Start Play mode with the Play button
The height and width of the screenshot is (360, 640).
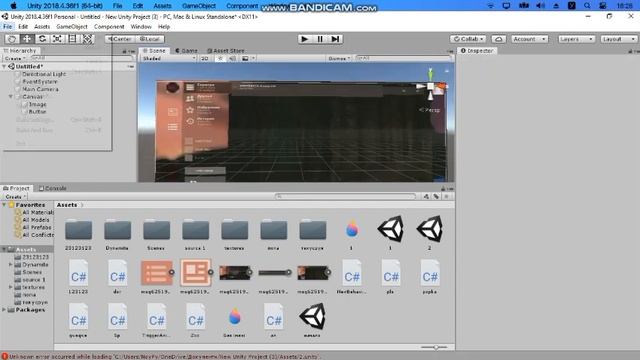(304, 39)
